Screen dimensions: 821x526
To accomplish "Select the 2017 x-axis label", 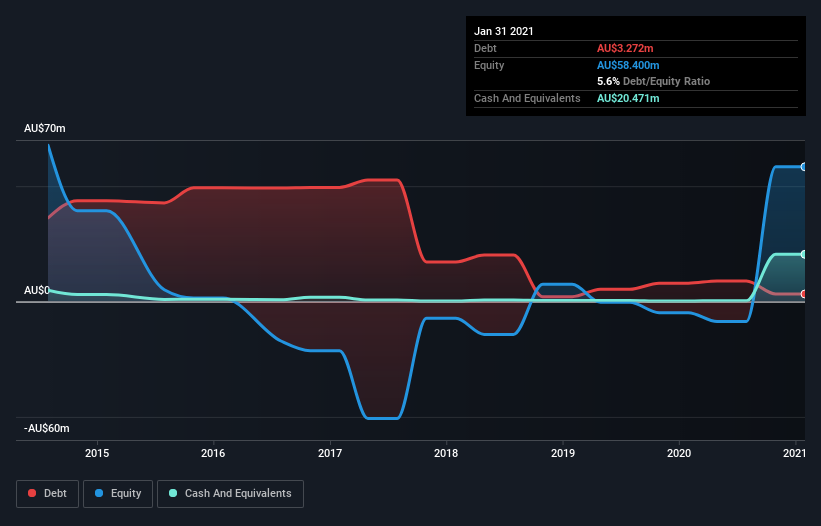I will click(330, 453).
